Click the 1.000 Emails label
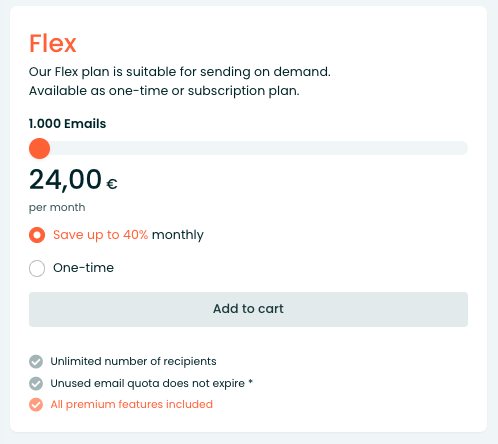 click(67, 124)
